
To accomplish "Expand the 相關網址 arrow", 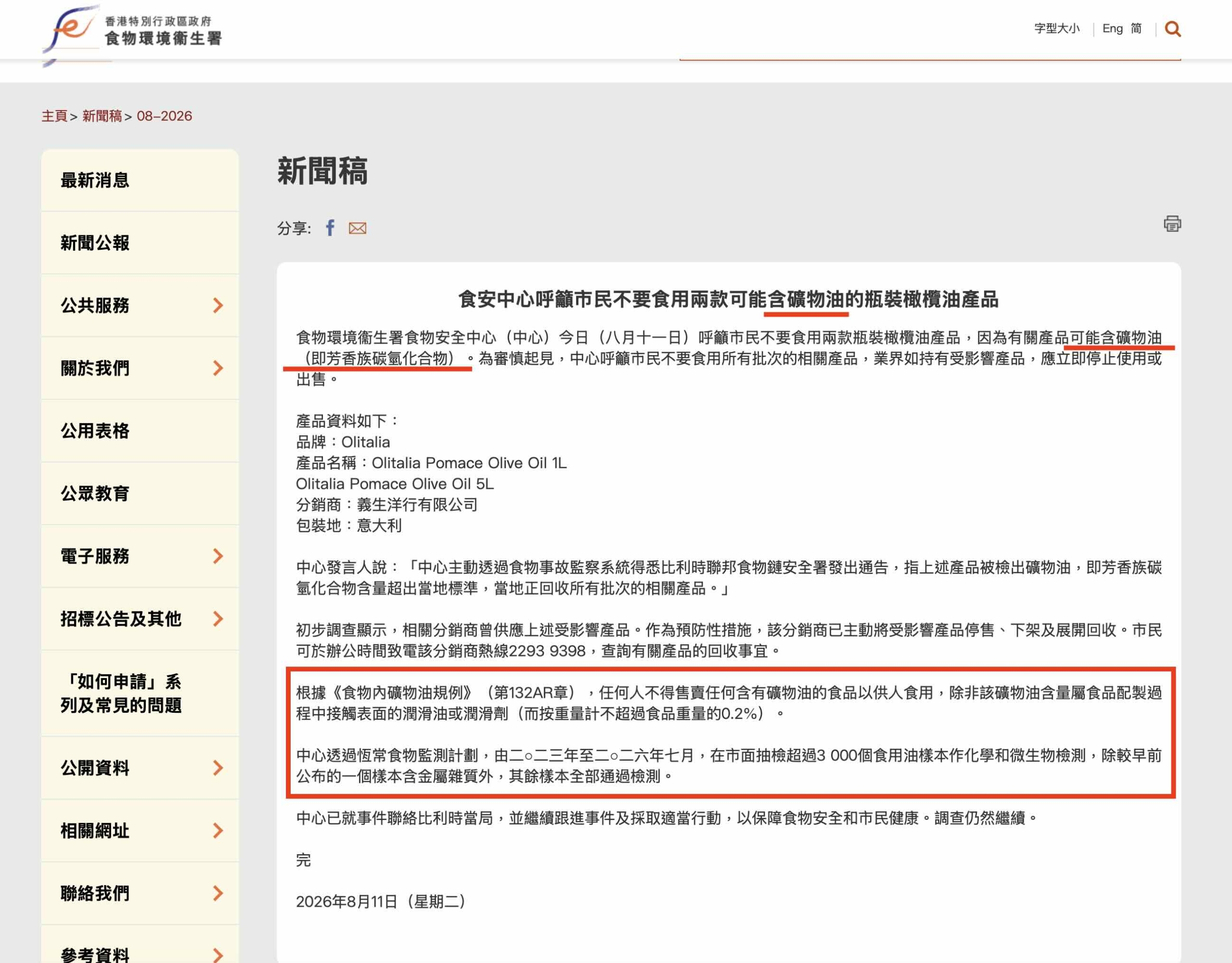I will click(x=218, y=831).
